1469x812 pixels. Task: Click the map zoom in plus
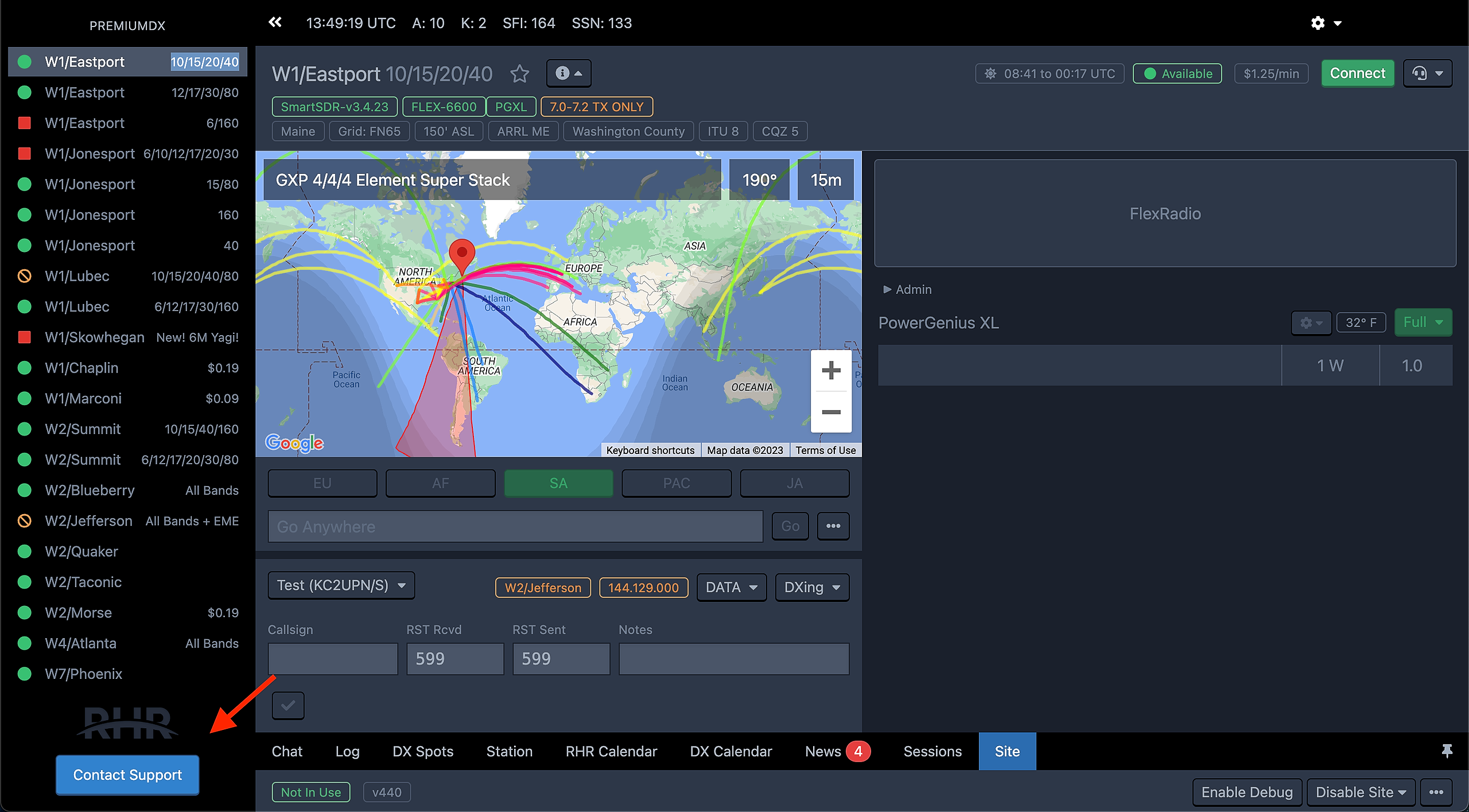point(831,370)
